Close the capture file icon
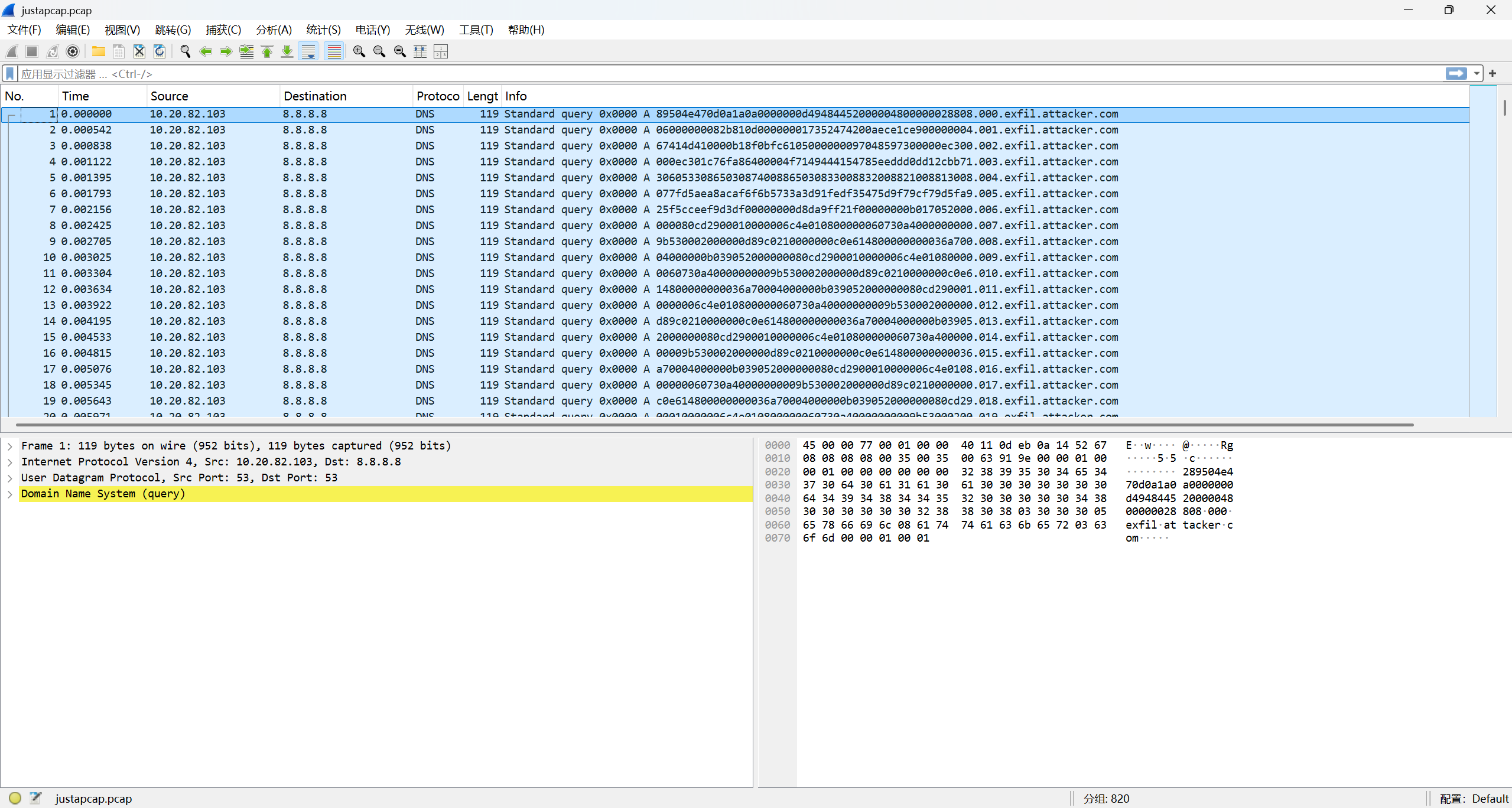1512x808 pixels. pos(139,52)
